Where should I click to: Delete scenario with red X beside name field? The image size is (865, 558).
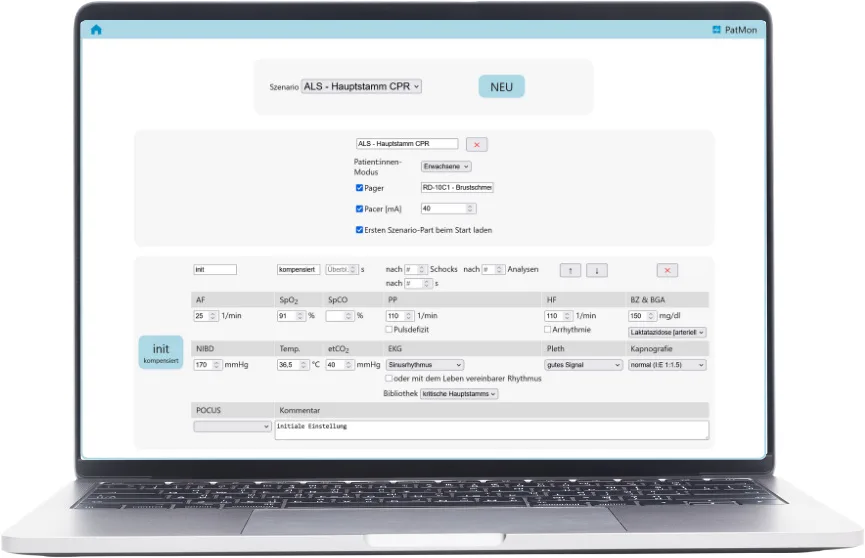click(477, 144)
